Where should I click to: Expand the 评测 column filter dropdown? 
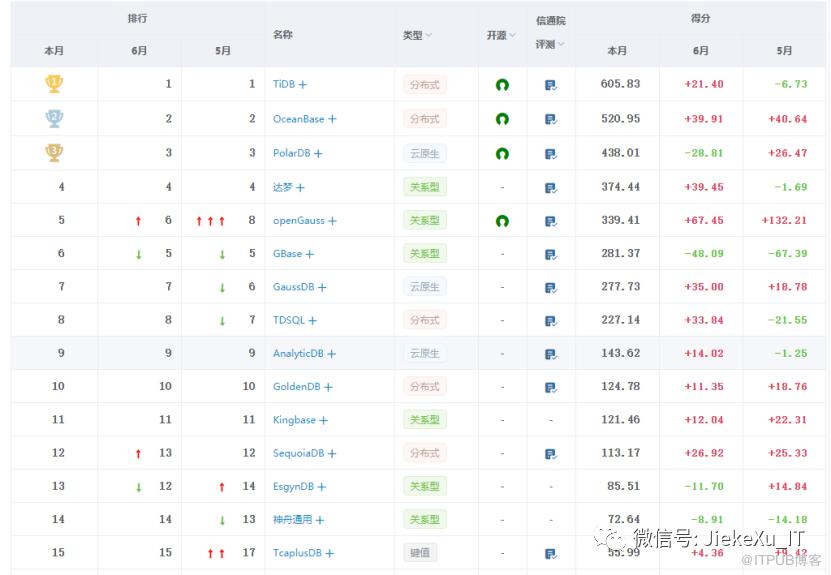pyautogui.click(x=561, y=45)
